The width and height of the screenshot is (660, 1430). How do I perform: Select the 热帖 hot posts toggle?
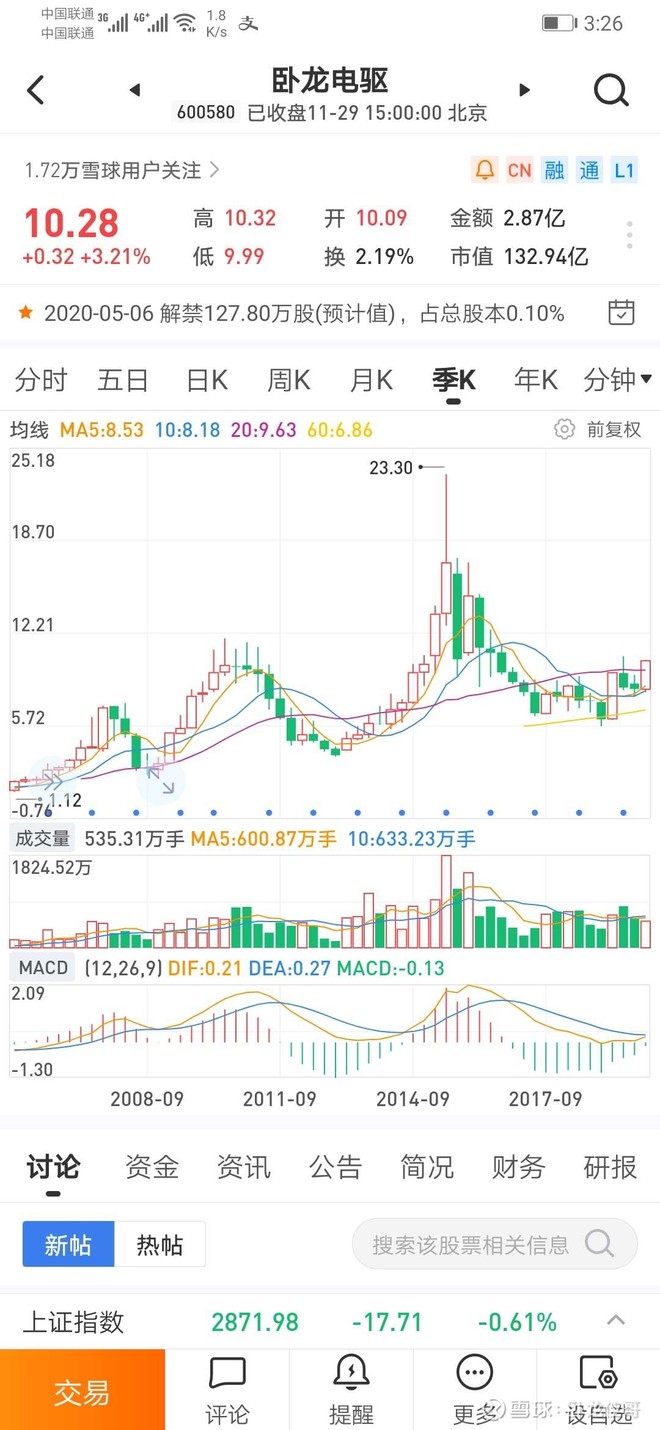click(160, 1244)
